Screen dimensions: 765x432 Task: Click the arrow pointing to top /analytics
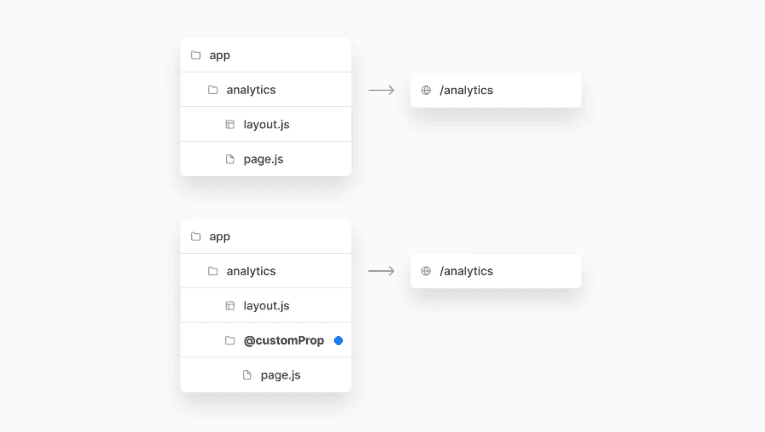(381, 90)
